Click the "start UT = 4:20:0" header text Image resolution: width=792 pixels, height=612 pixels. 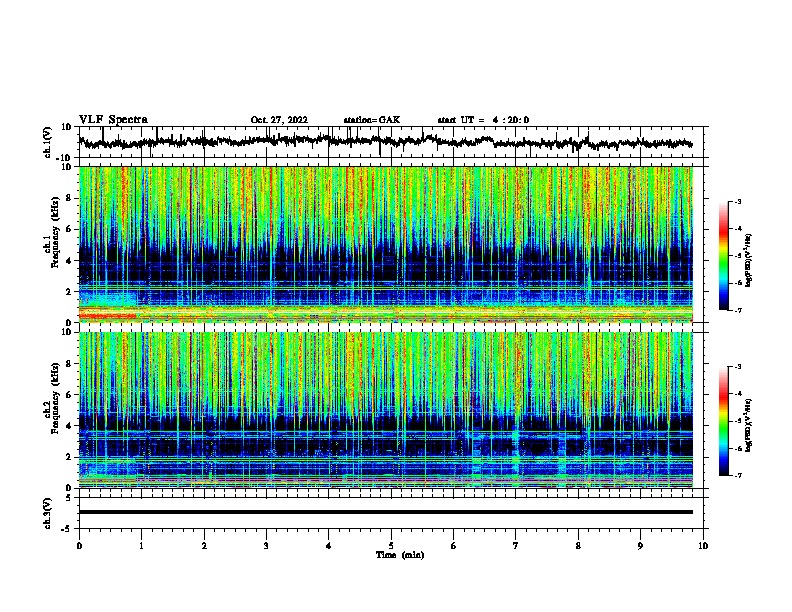point(483,120)
